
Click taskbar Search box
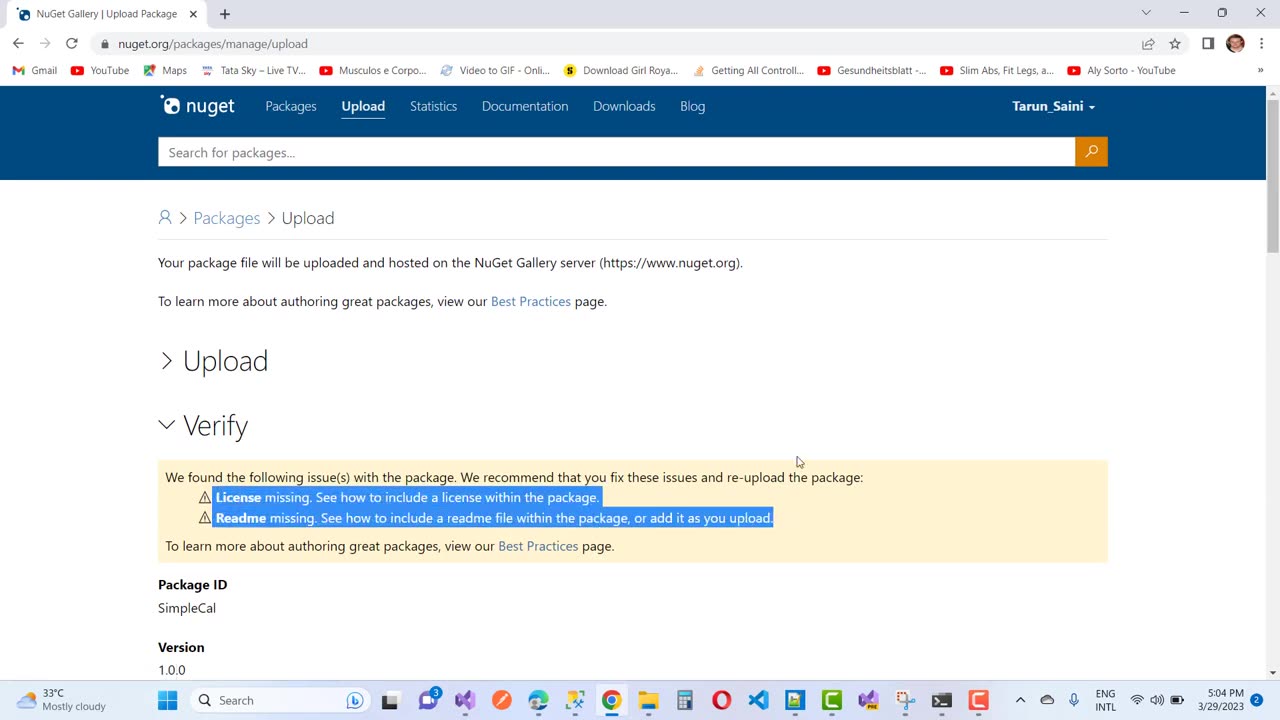pyautogui.click(x=281, y=700)
